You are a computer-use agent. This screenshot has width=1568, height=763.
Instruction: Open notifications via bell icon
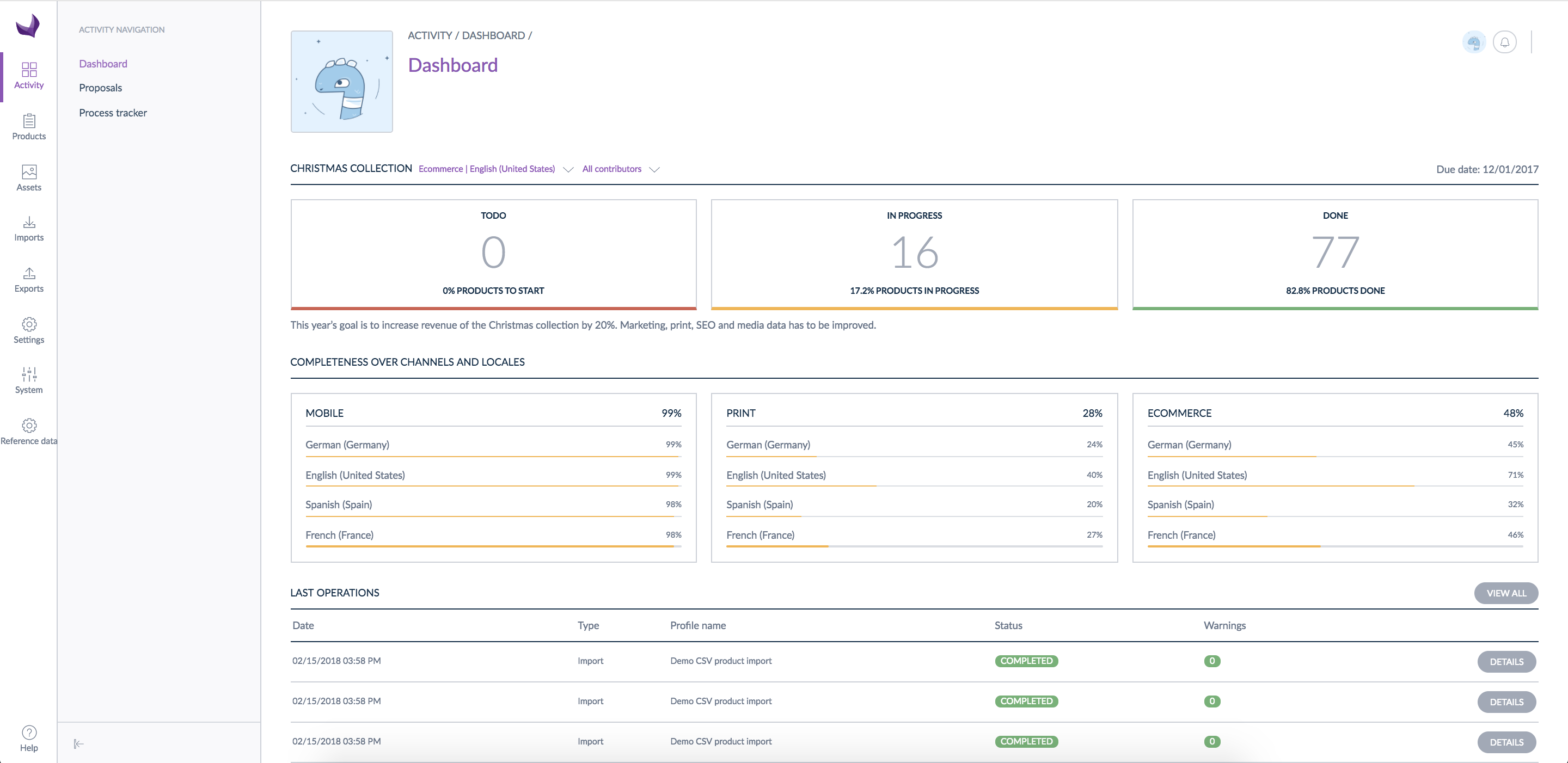[1505, 42]
